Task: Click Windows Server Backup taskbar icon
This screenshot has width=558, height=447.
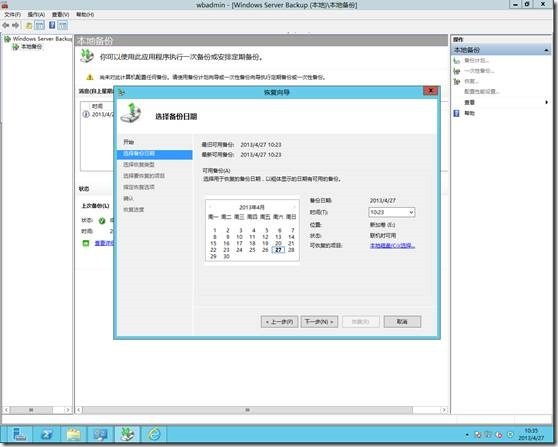Action: 127,435
